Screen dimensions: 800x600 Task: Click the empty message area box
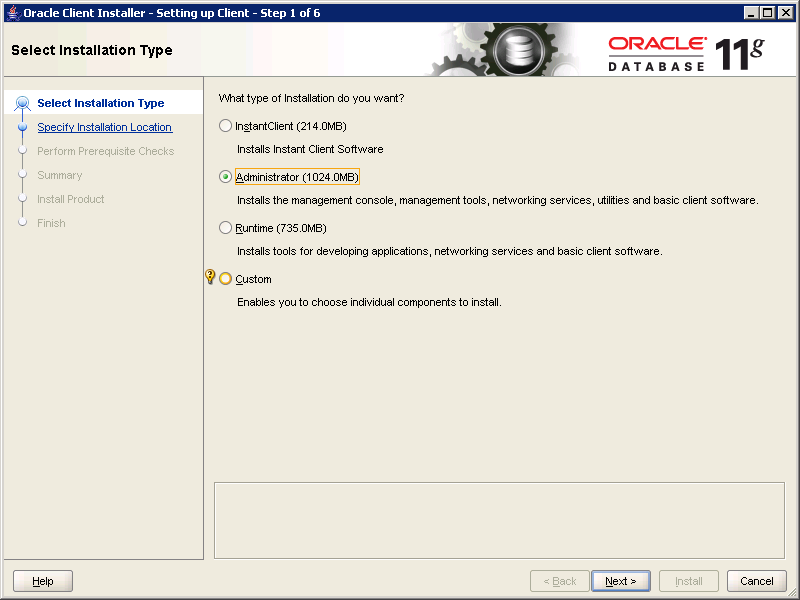[x=499, y=519]
